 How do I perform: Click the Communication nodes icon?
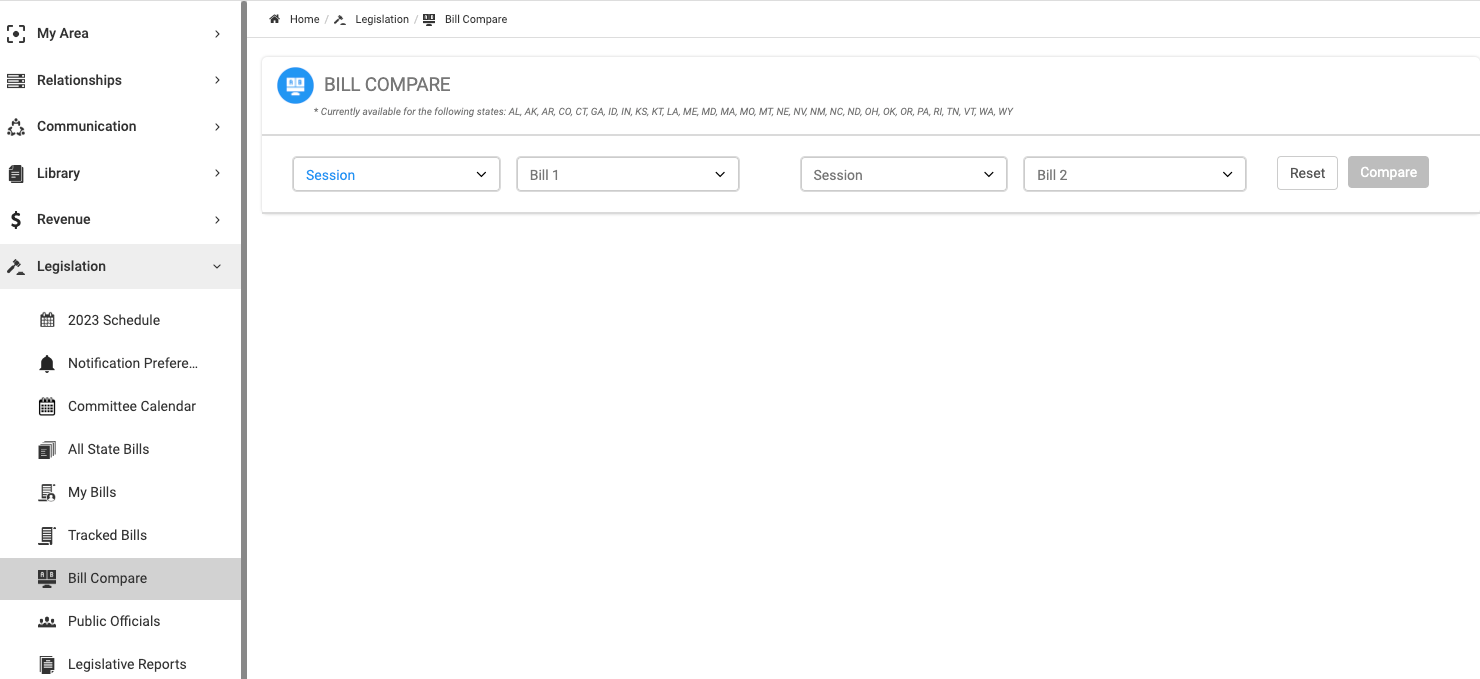coord(16,127)
